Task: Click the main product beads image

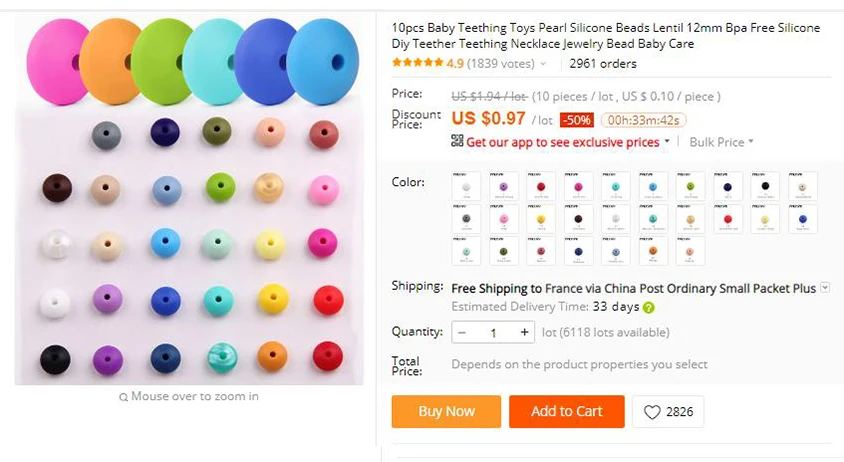Action: pos(191,200)
